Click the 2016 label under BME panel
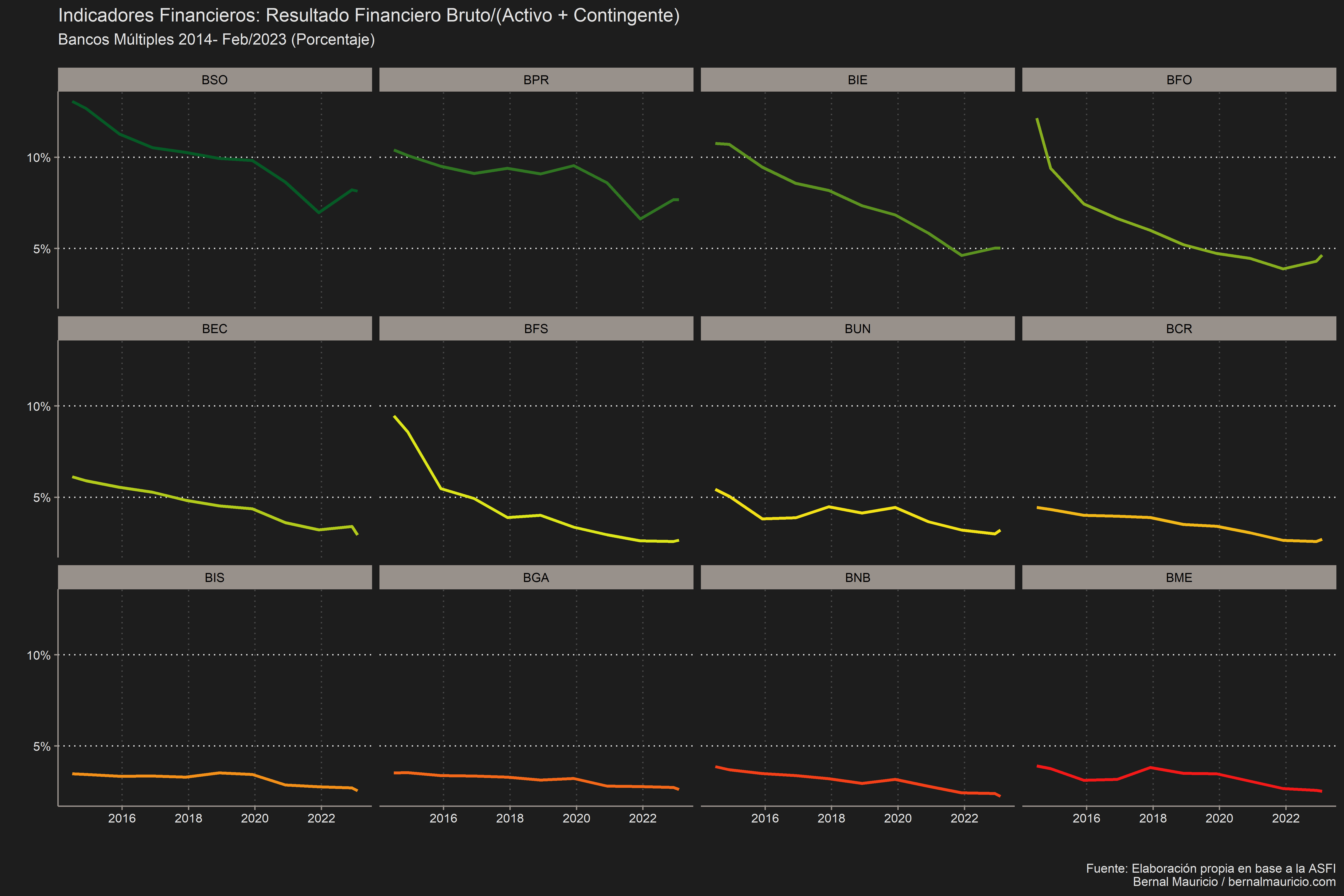This screenshot has width=1344, height=896. 1086,818
